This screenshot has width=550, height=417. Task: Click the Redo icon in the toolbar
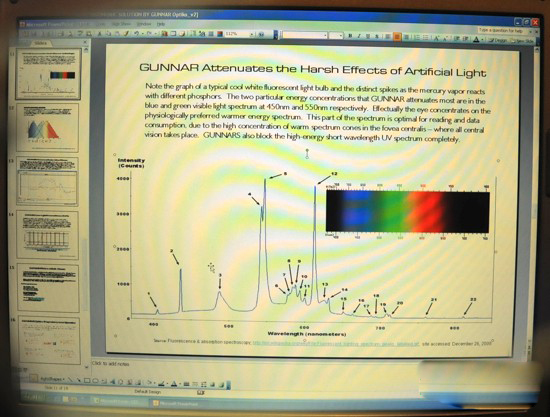[x=149, y=34]
